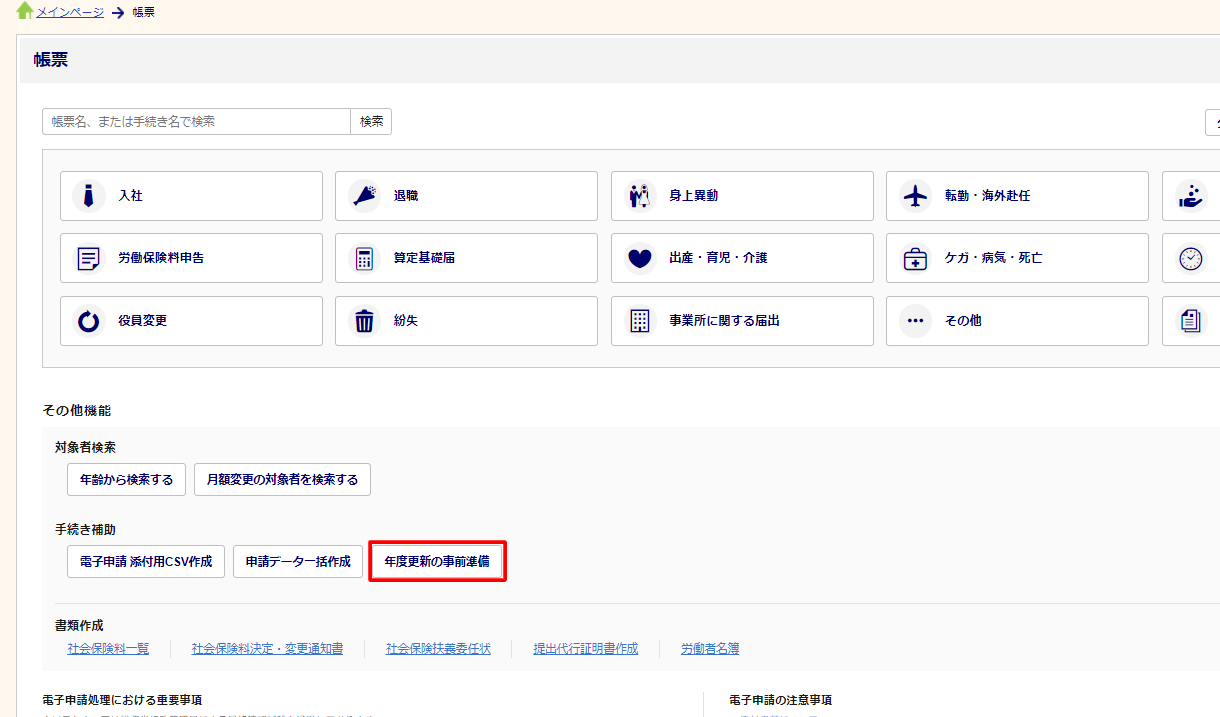Screen dimensions: 1220x717
Task: Click 月額変更の対象者を検索する button
Action: click(x=282, y=480)
